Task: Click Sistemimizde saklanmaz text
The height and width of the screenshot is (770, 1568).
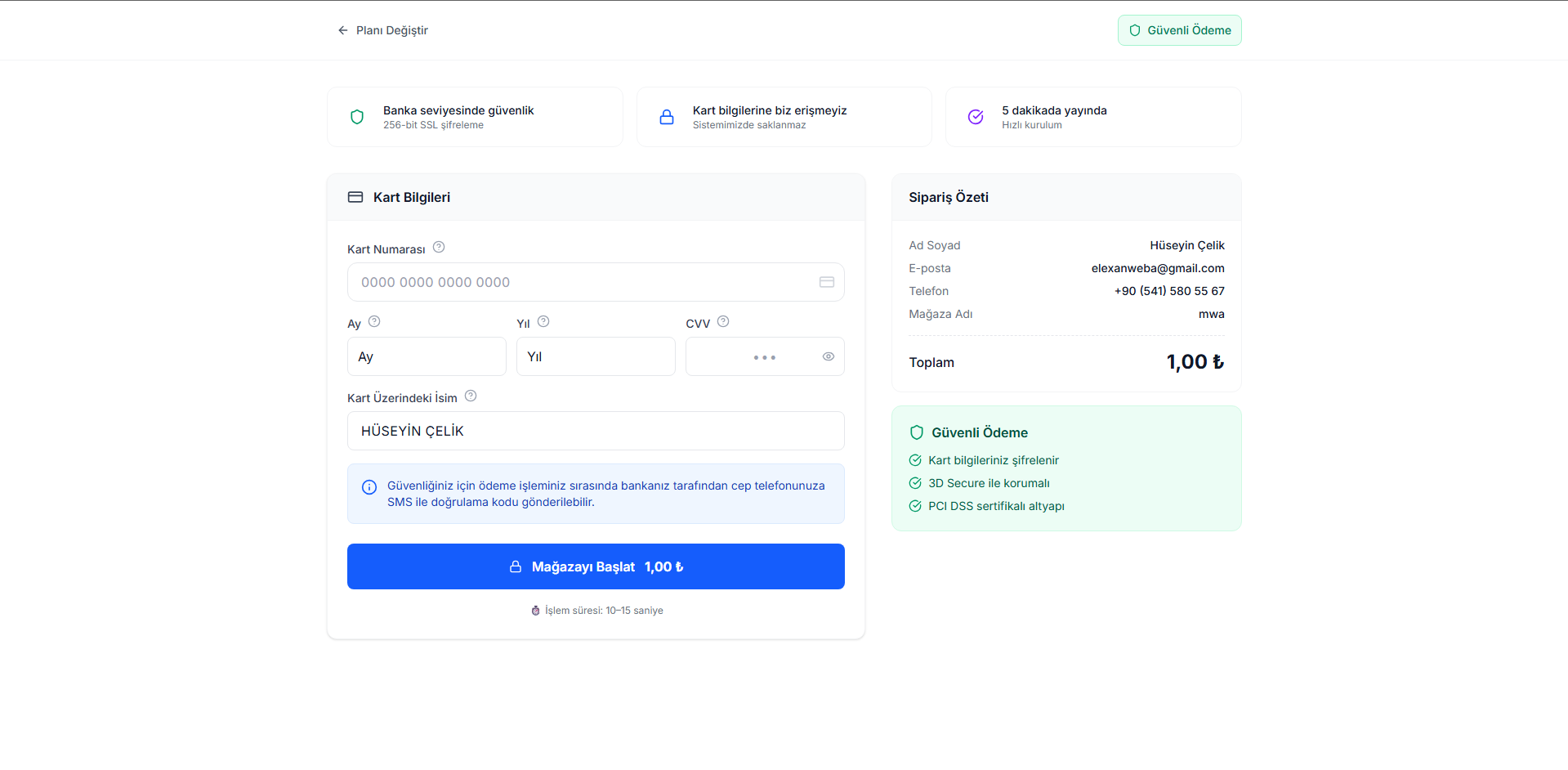Action: tap(749, 125)
